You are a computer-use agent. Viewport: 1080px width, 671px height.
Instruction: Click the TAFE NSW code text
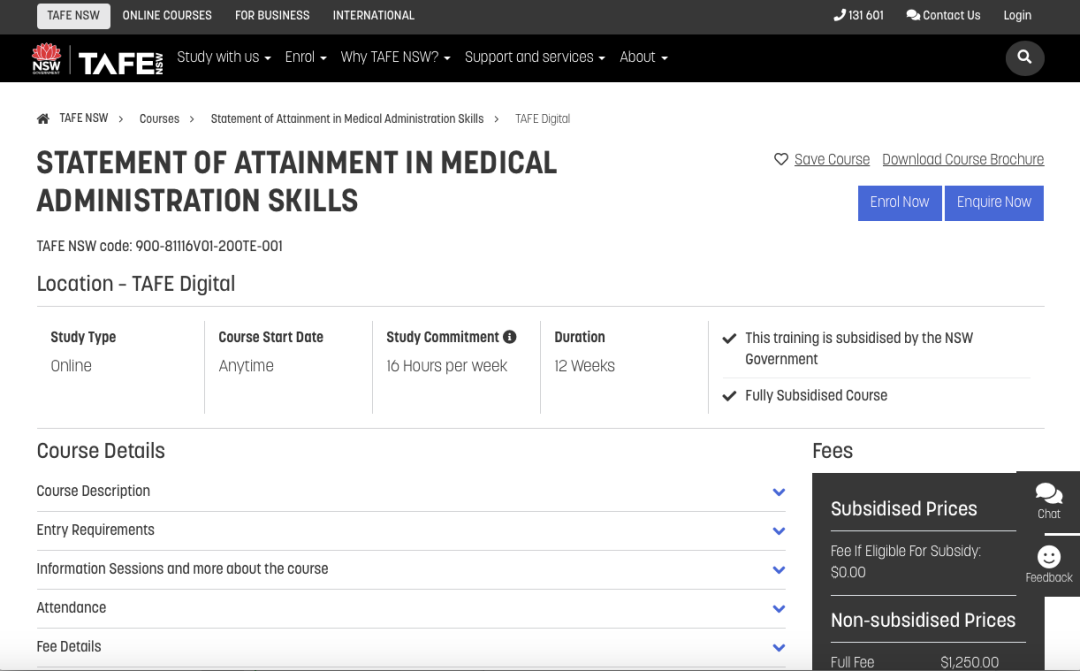coord(159,246)
